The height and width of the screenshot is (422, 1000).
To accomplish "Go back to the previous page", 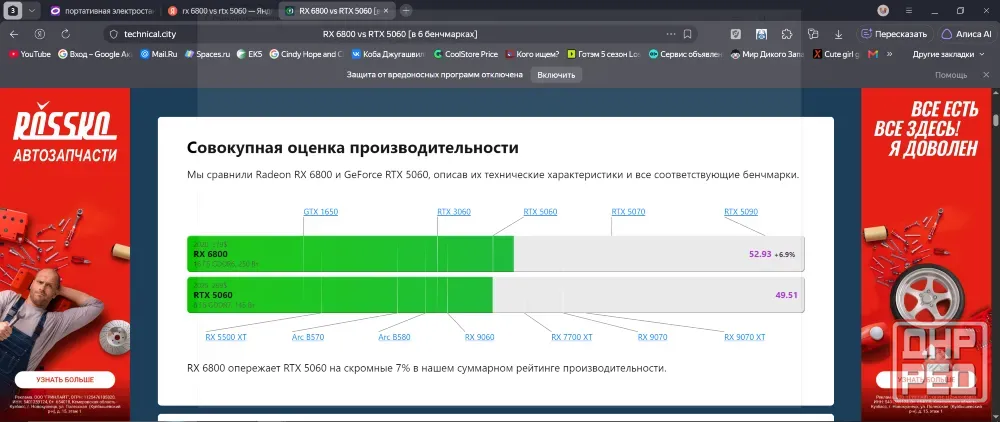I will coord(14,34).
